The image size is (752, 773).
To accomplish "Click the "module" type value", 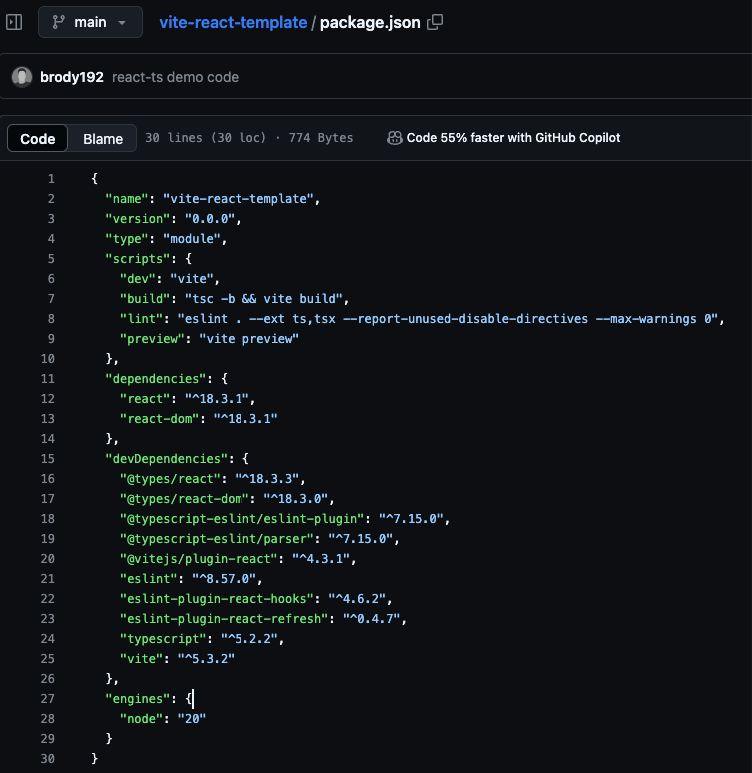I will (x=192, y=239).
